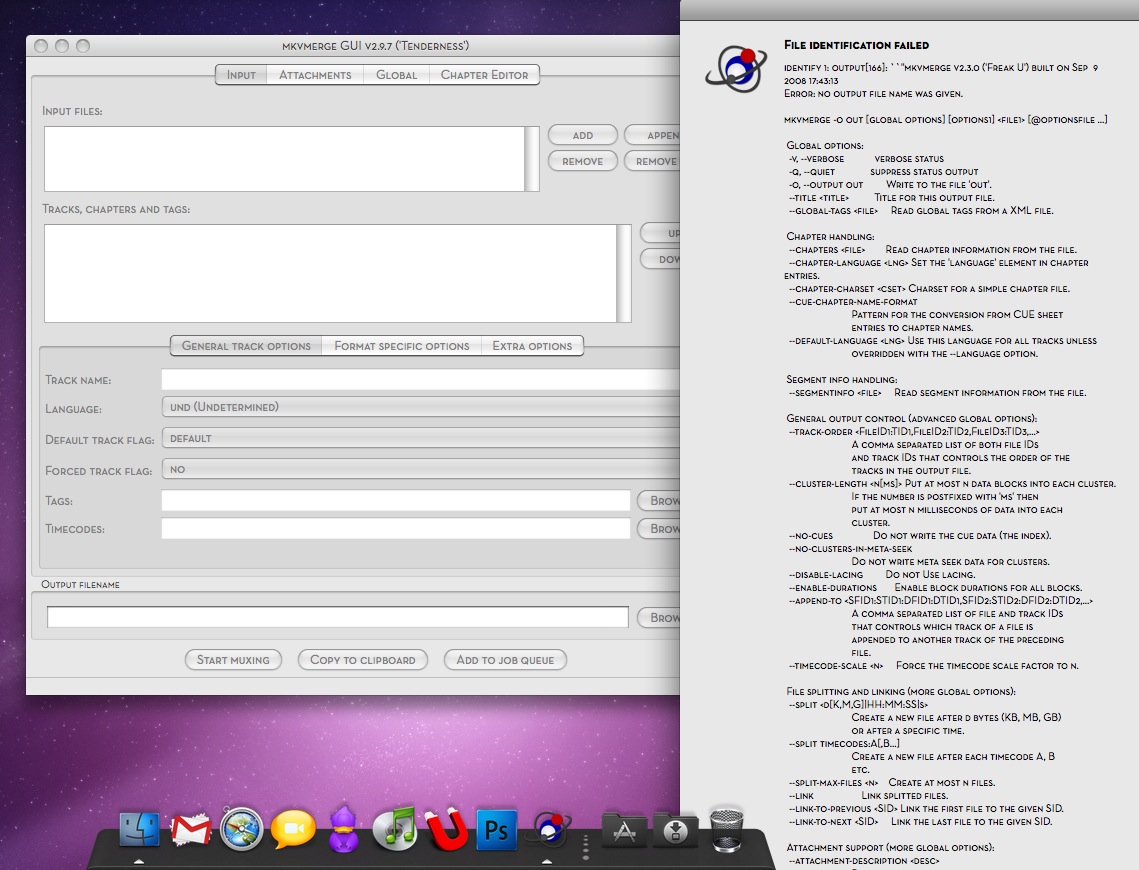Open Default track flag dropdown
Image resolution: width=1139 pixels, height=870 pixels.
(x=421, y=438)
